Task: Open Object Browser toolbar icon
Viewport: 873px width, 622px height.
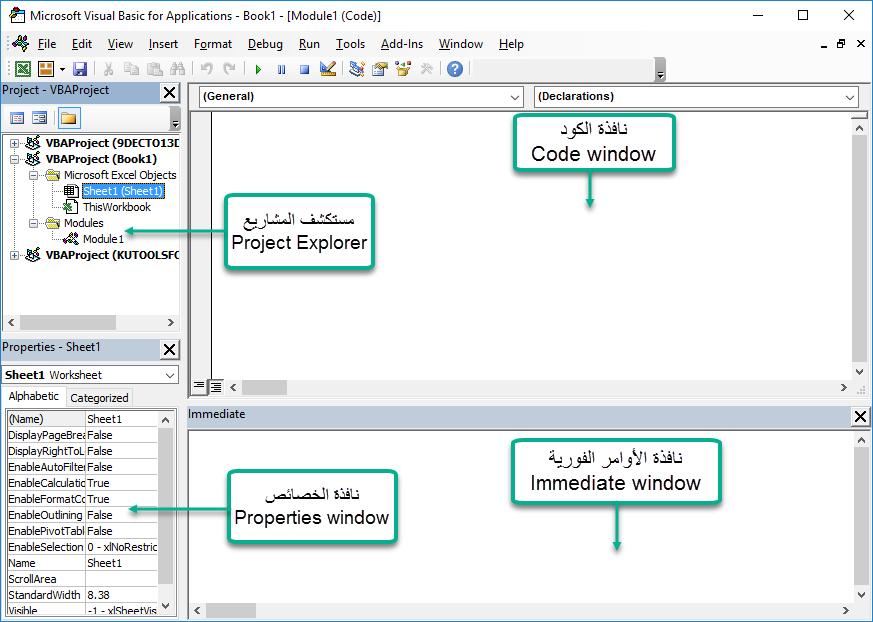Action: point(403,69)
